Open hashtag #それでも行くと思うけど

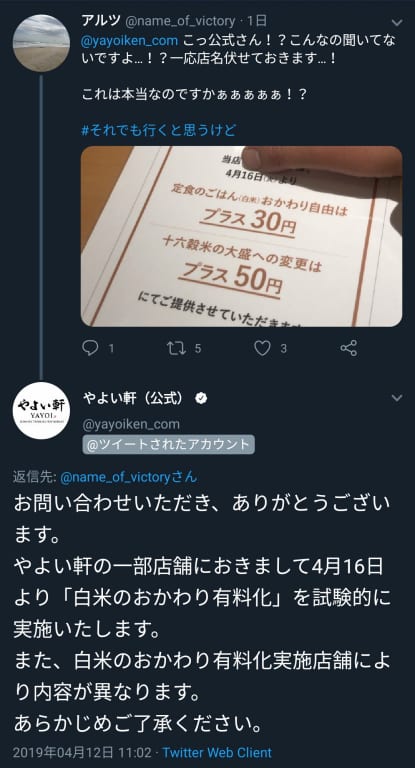coord(159,130)
